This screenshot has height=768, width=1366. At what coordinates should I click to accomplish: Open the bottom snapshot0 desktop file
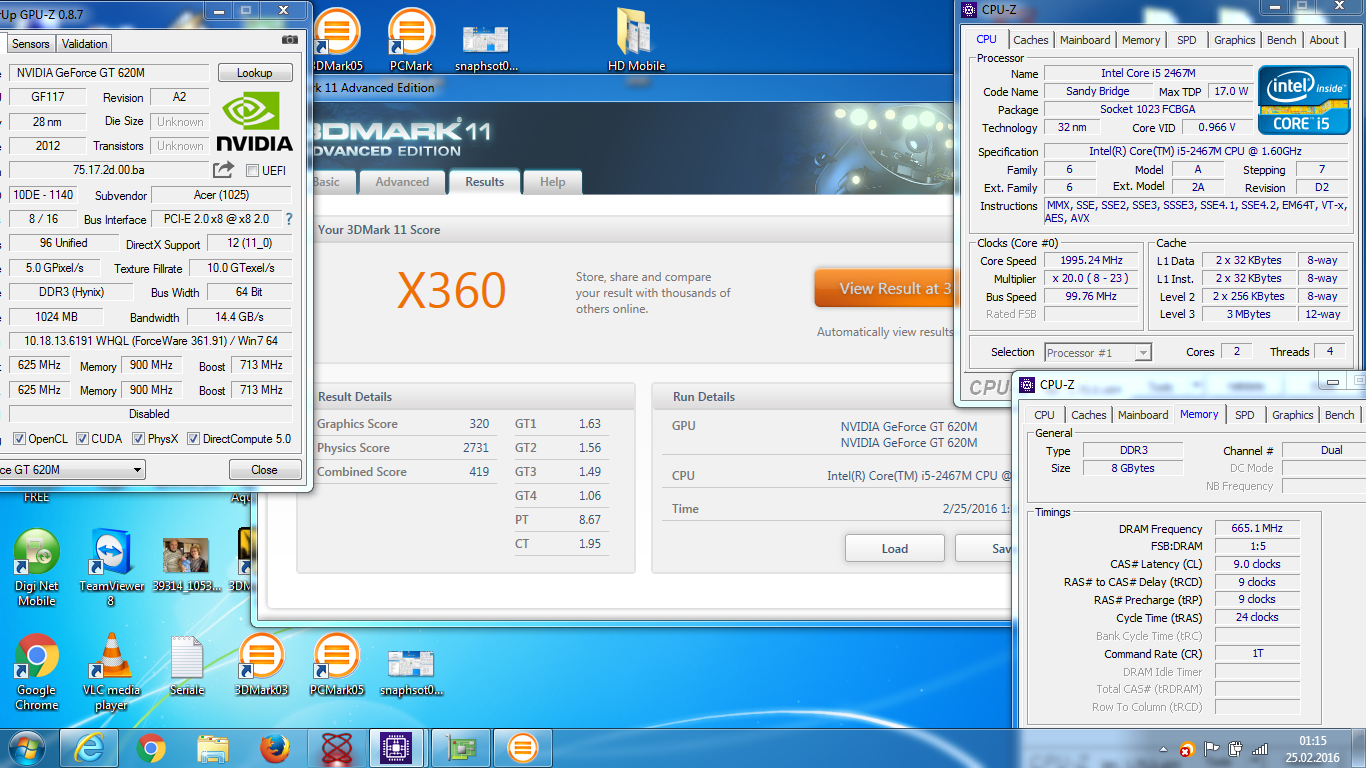411,672
